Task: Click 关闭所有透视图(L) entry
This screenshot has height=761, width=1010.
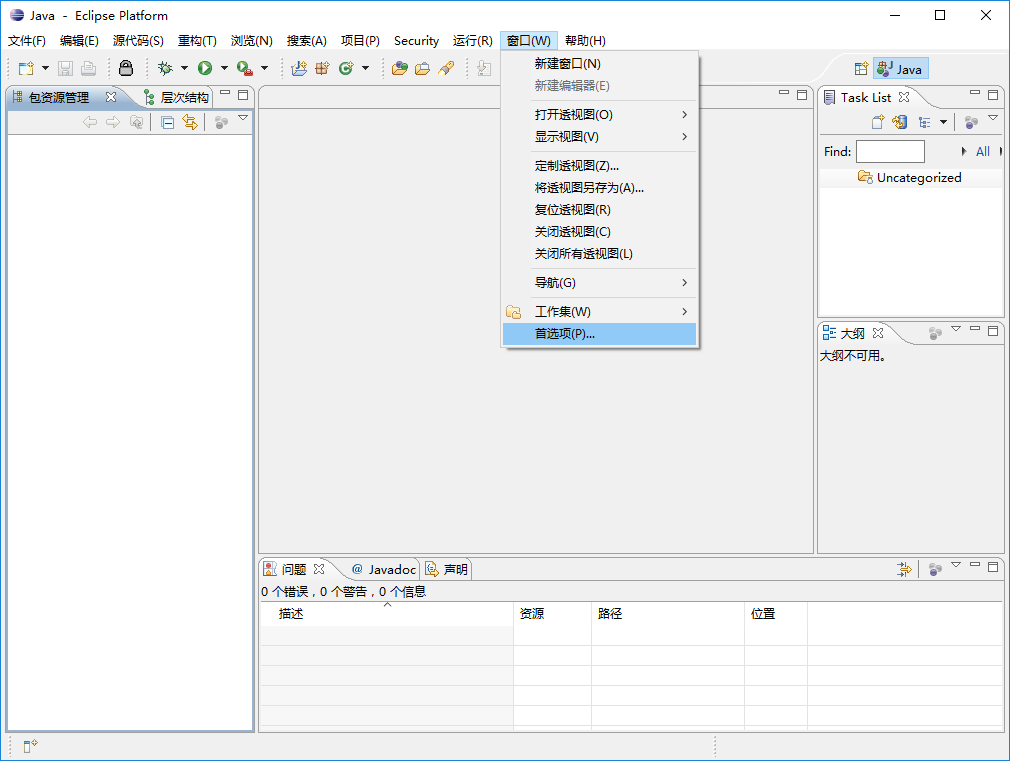Action: [x=599, y=253]
